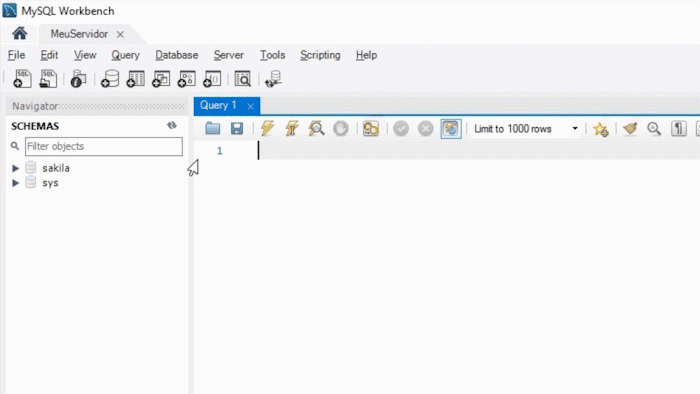Open a script file in query editor
The height and width of the screenshot is (394, 700).
[x=212, y=129]
